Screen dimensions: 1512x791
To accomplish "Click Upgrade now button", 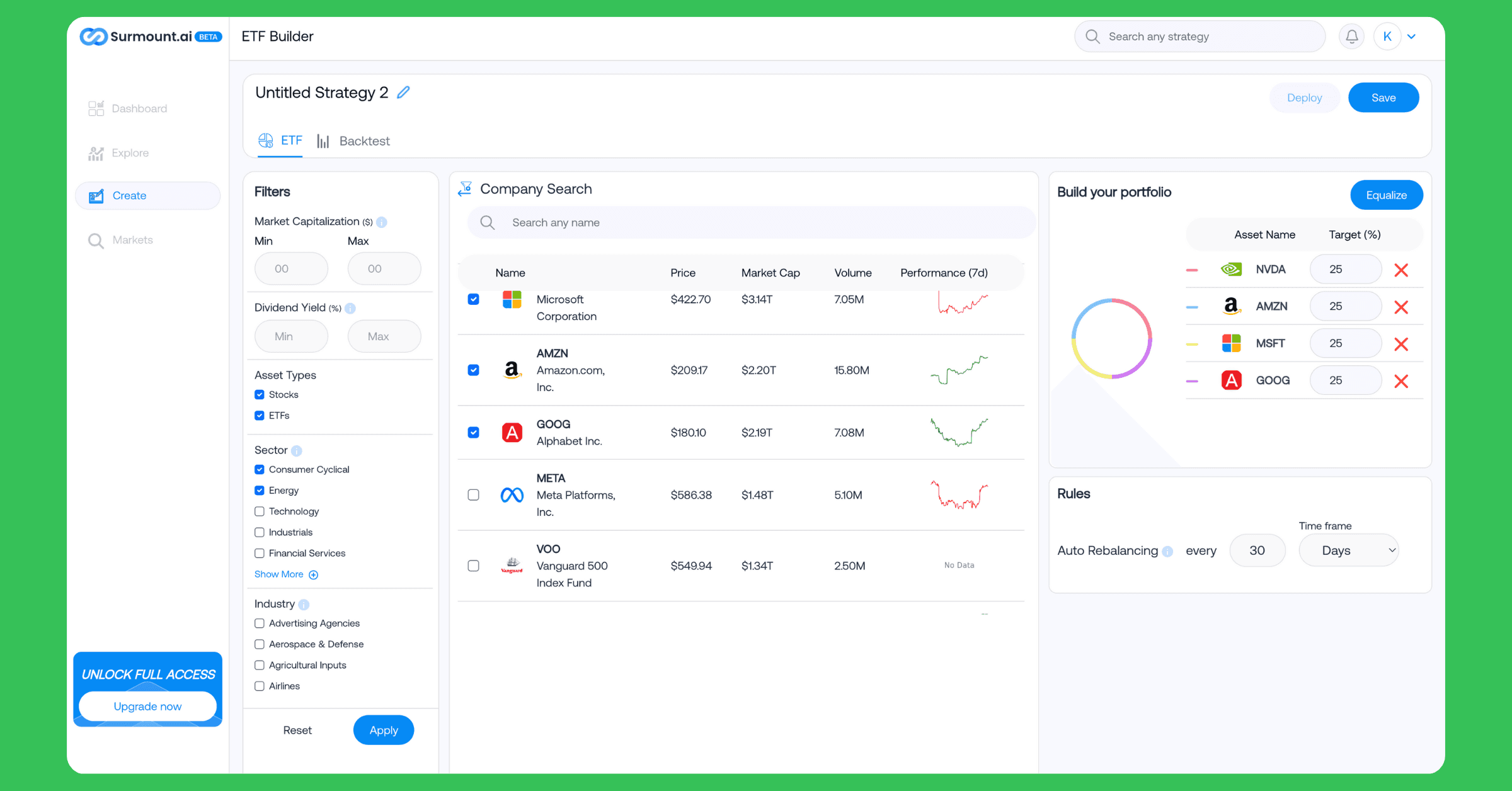I will (x=147, y=707).
